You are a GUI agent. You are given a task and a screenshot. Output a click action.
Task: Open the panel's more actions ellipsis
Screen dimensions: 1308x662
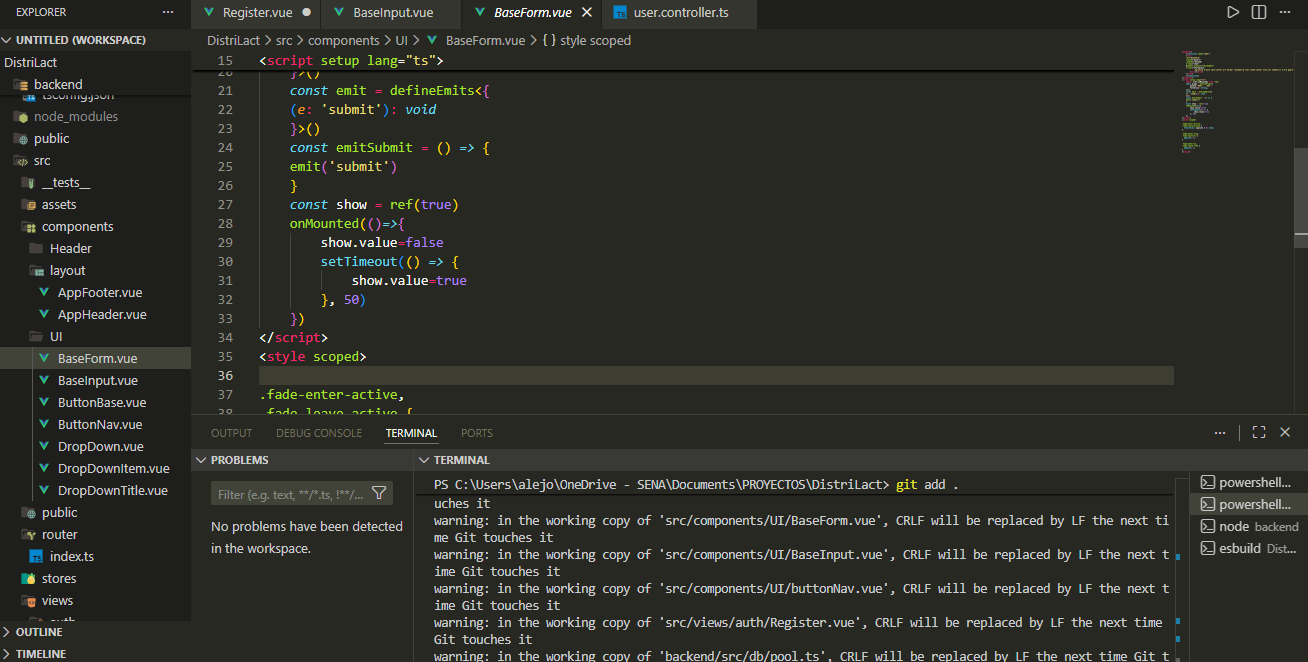pos(1220,432)
